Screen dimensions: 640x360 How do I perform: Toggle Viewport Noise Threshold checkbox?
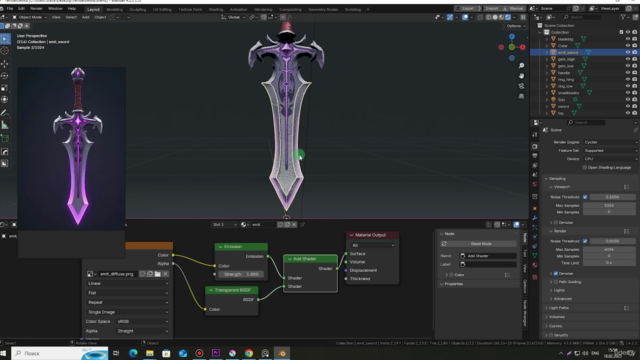585,197
